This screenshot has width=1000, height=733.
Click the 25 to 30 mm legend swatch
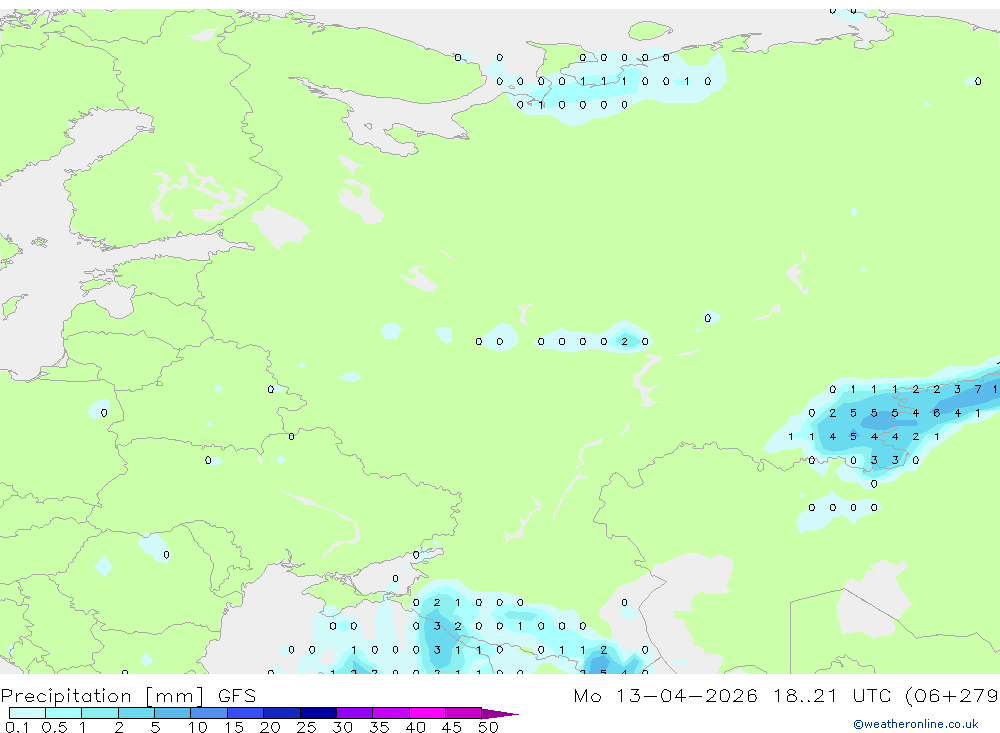point(318,713)
